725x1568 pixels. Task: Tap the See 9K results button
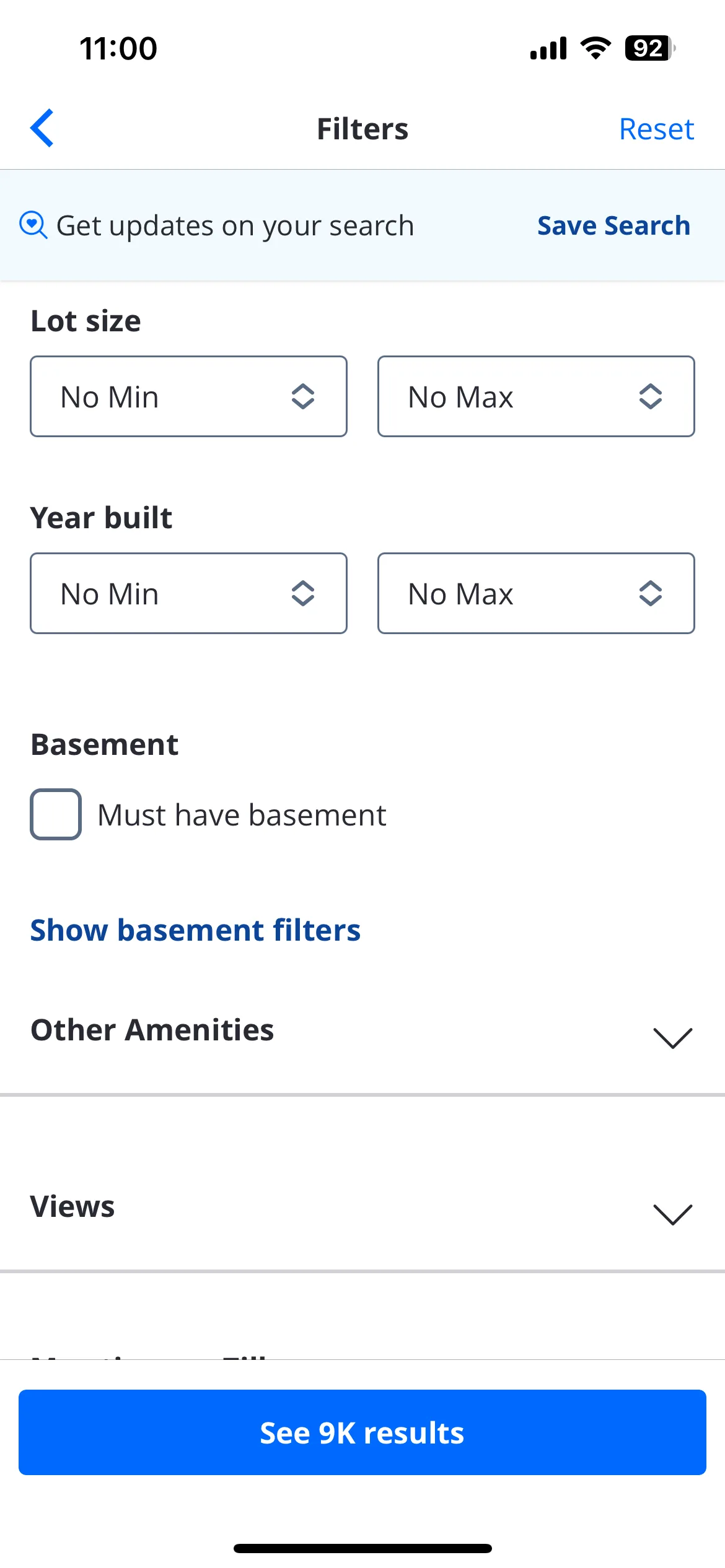pyautogui.click(x=362, y=1432)
